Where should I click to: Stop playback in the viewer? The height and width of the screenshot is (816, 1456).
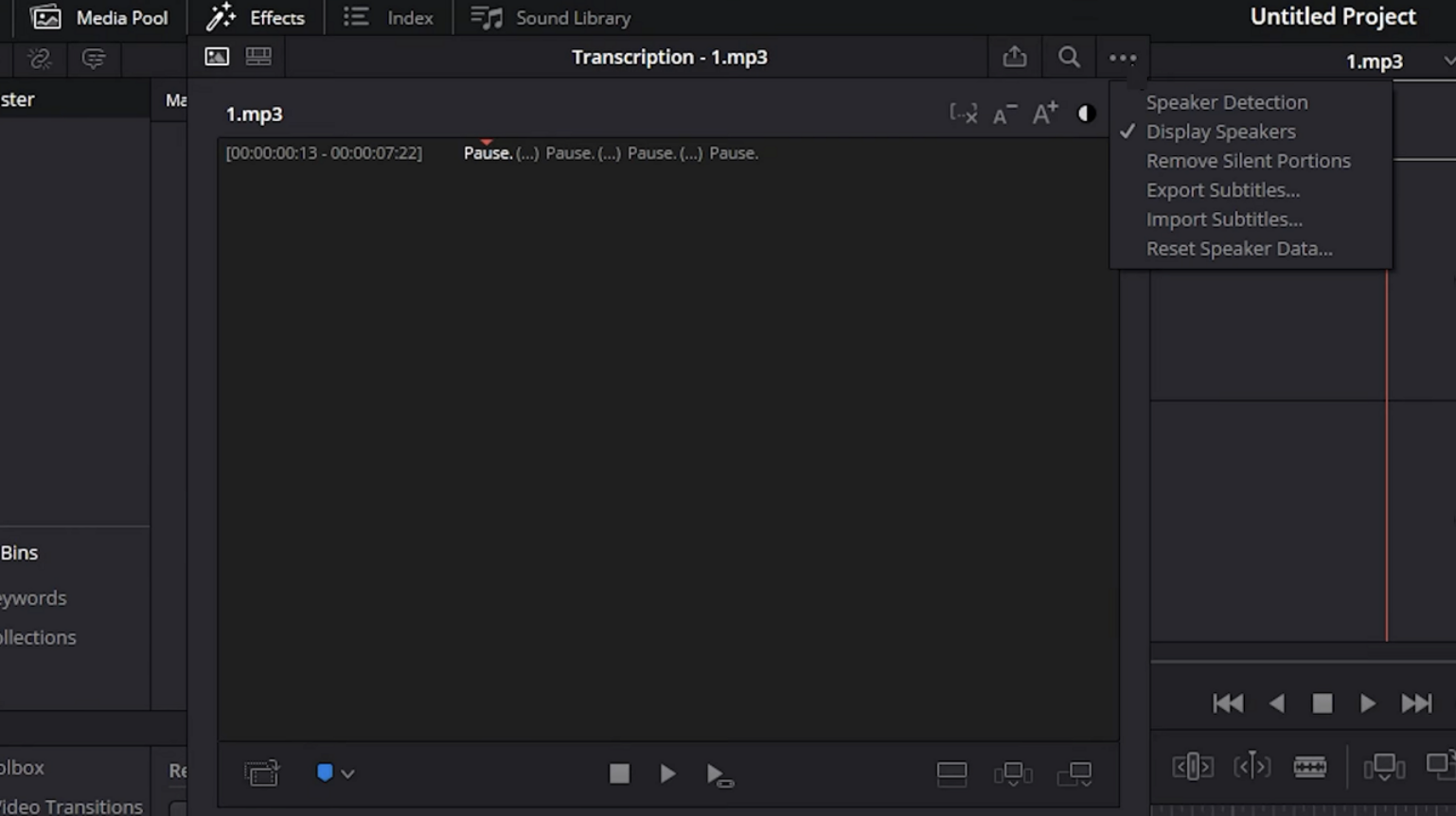(x=1323, y=703)
